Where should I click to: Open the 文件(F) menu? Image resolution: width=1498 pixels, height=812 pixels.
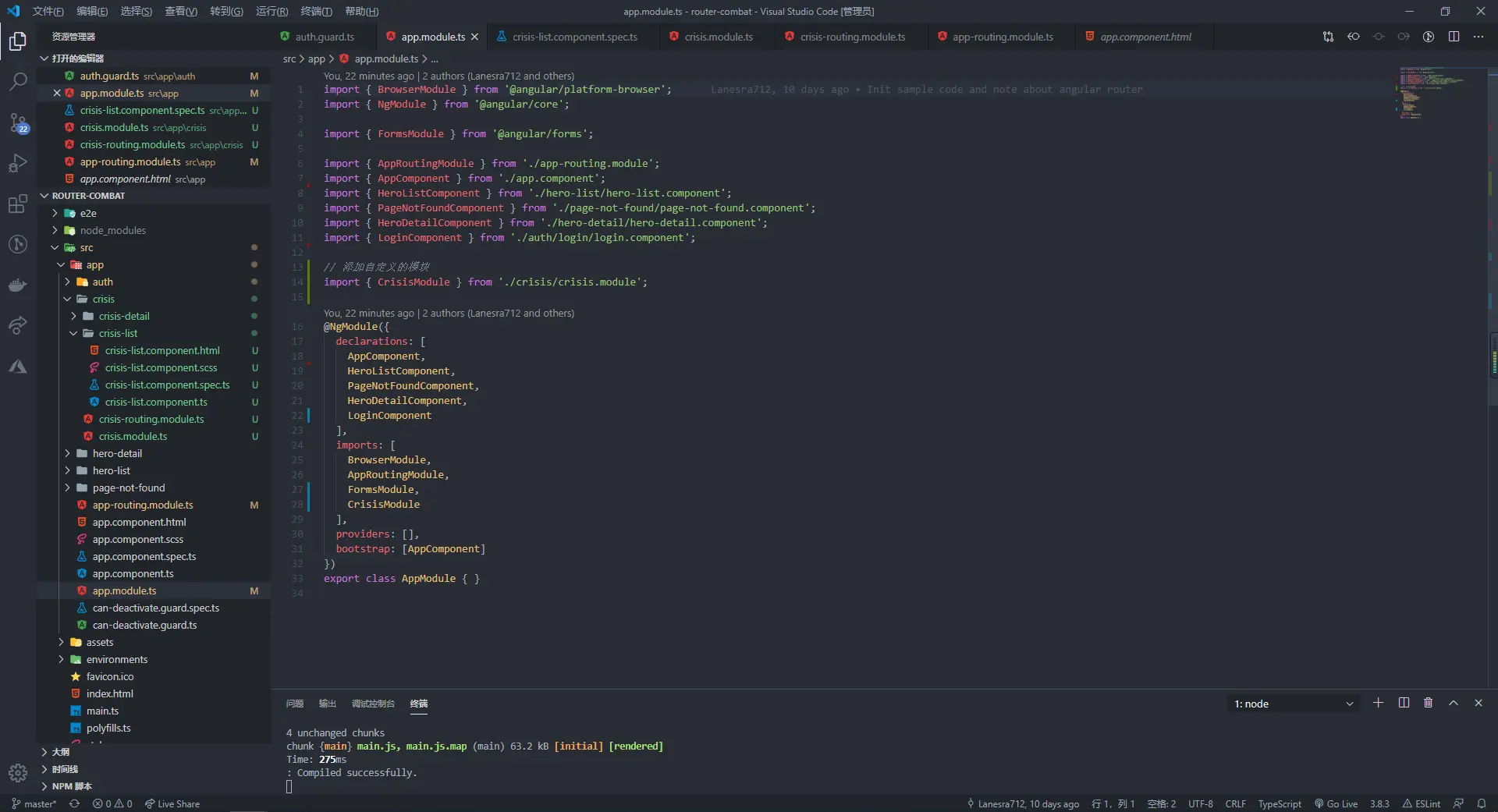(x=48, y=11)
